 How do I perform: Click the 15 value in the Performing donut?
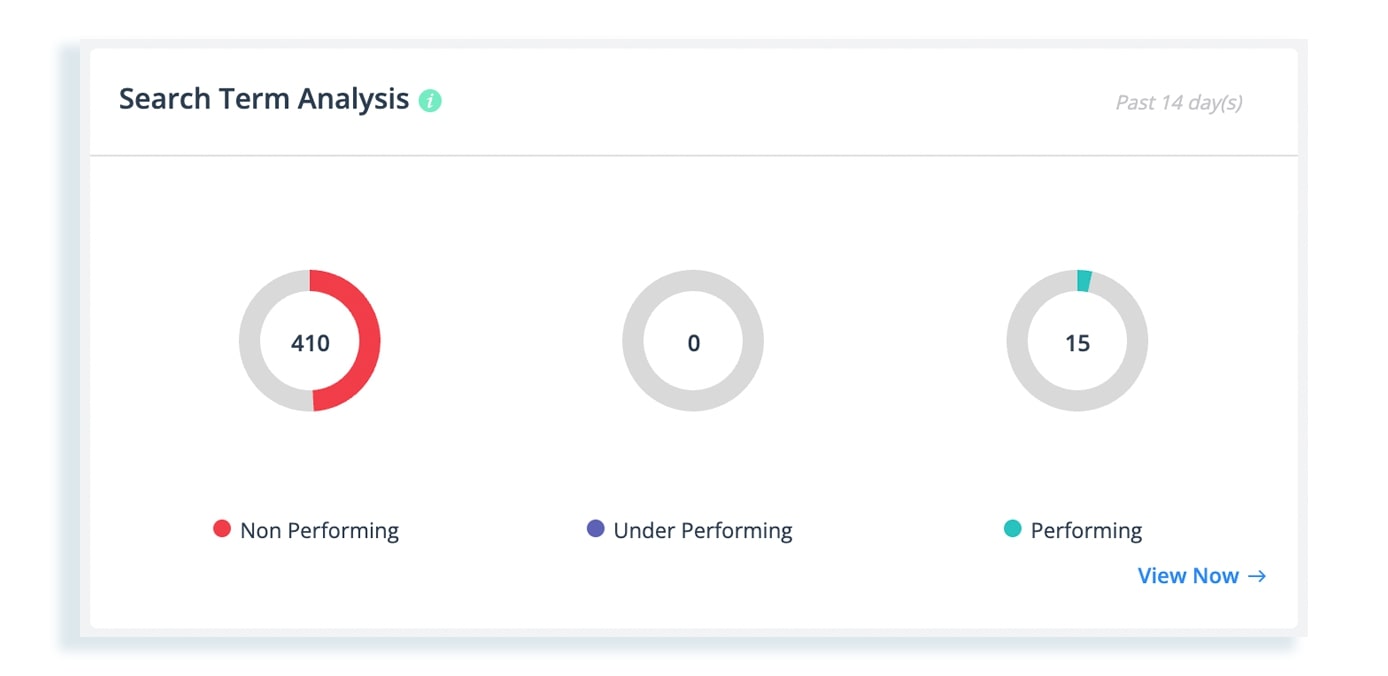click(x=1077, y=343)
